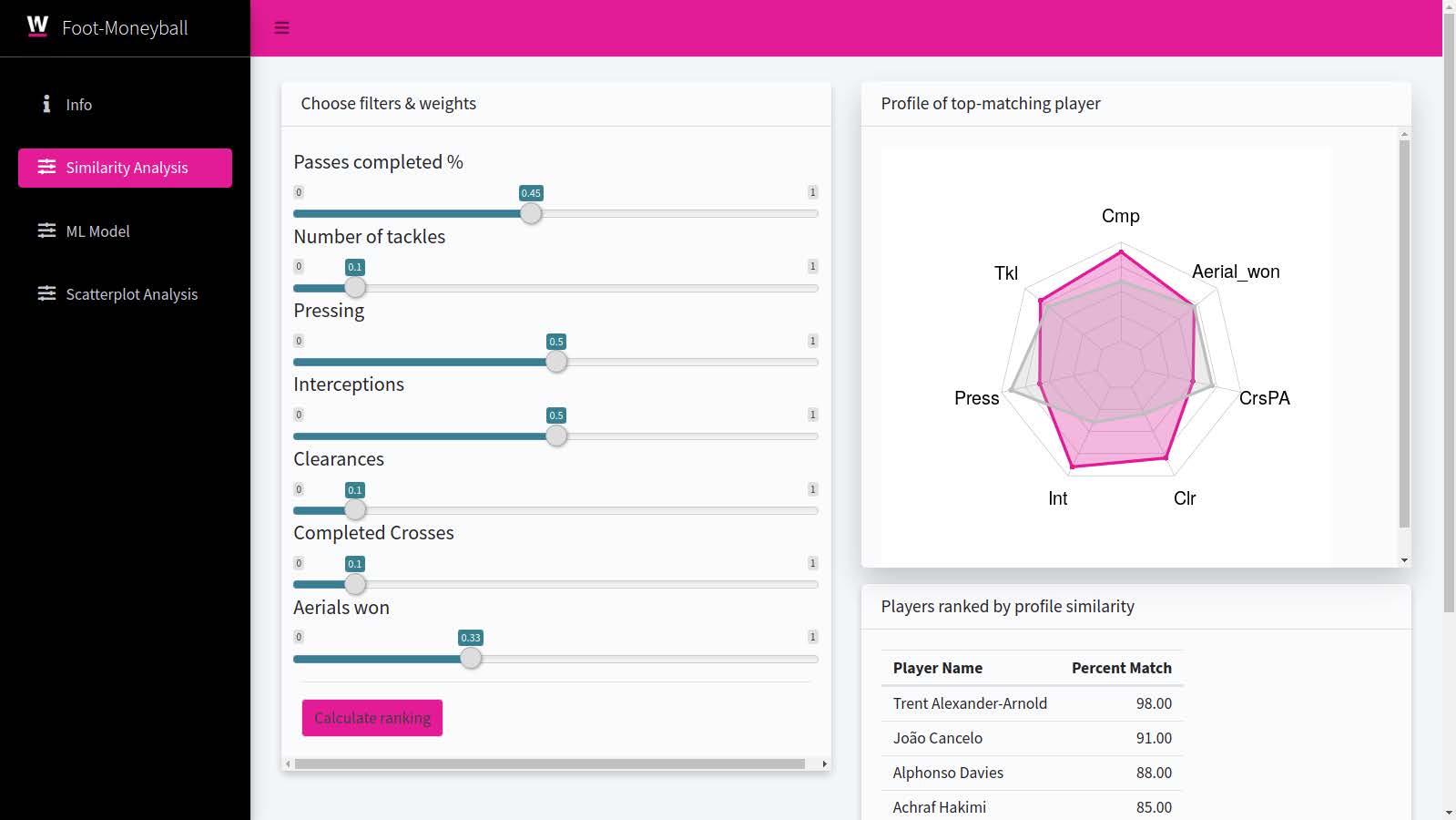Click the Tkl label on the radar chart

[1006, 273]
